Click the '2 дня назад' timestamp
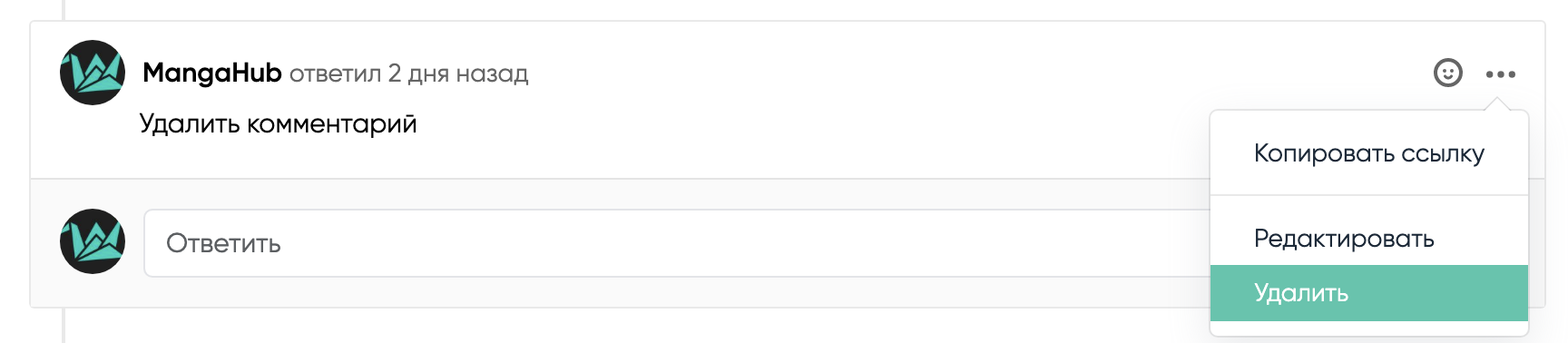 pyautogui.click(x=458, y=73)
